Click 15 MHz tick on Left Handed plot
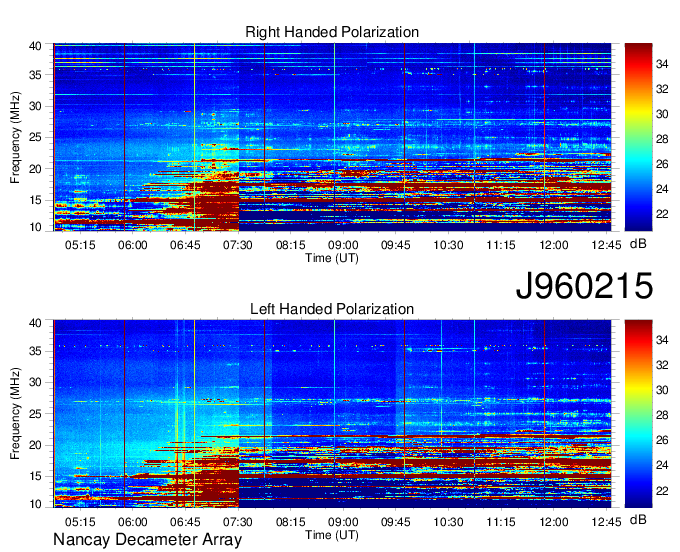Screen dimensions: 680x552 (x=35, y=477)
